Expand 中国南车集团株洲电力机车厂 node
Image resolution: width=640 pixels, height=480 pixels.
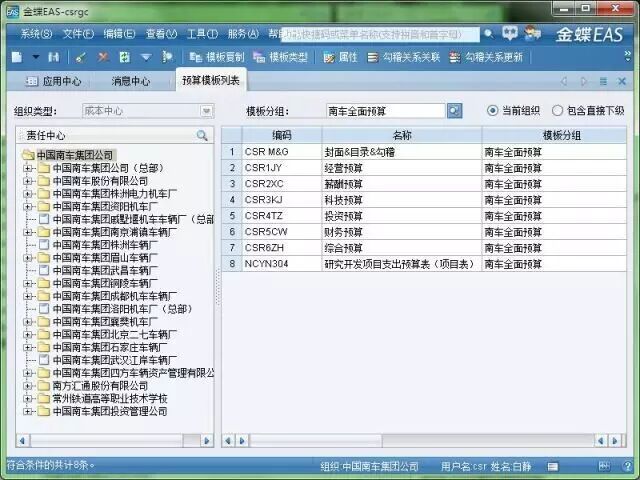pyautogui.click(x=28, y=194)
